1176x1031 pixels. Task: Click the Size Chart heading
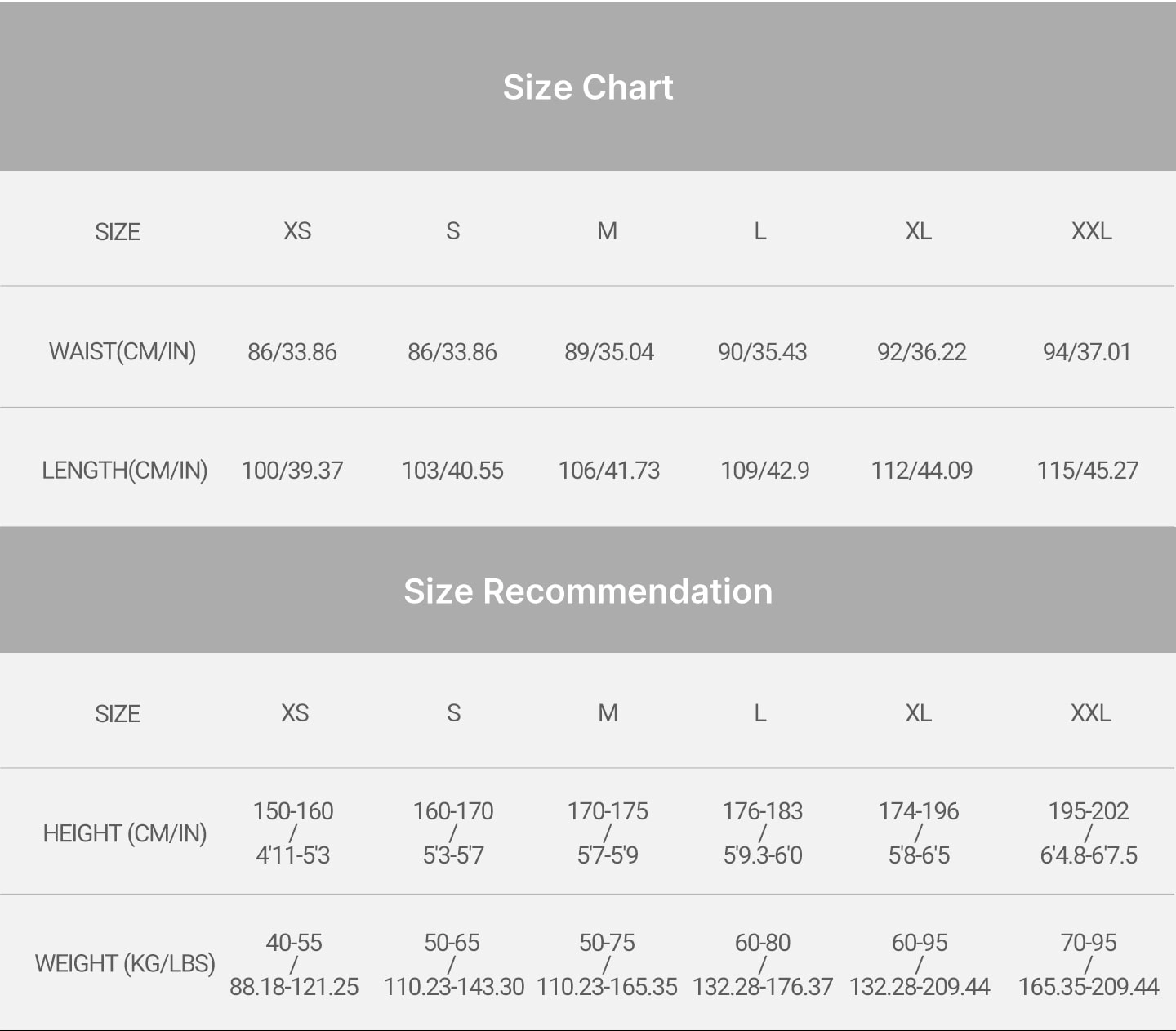click(588, 87)
